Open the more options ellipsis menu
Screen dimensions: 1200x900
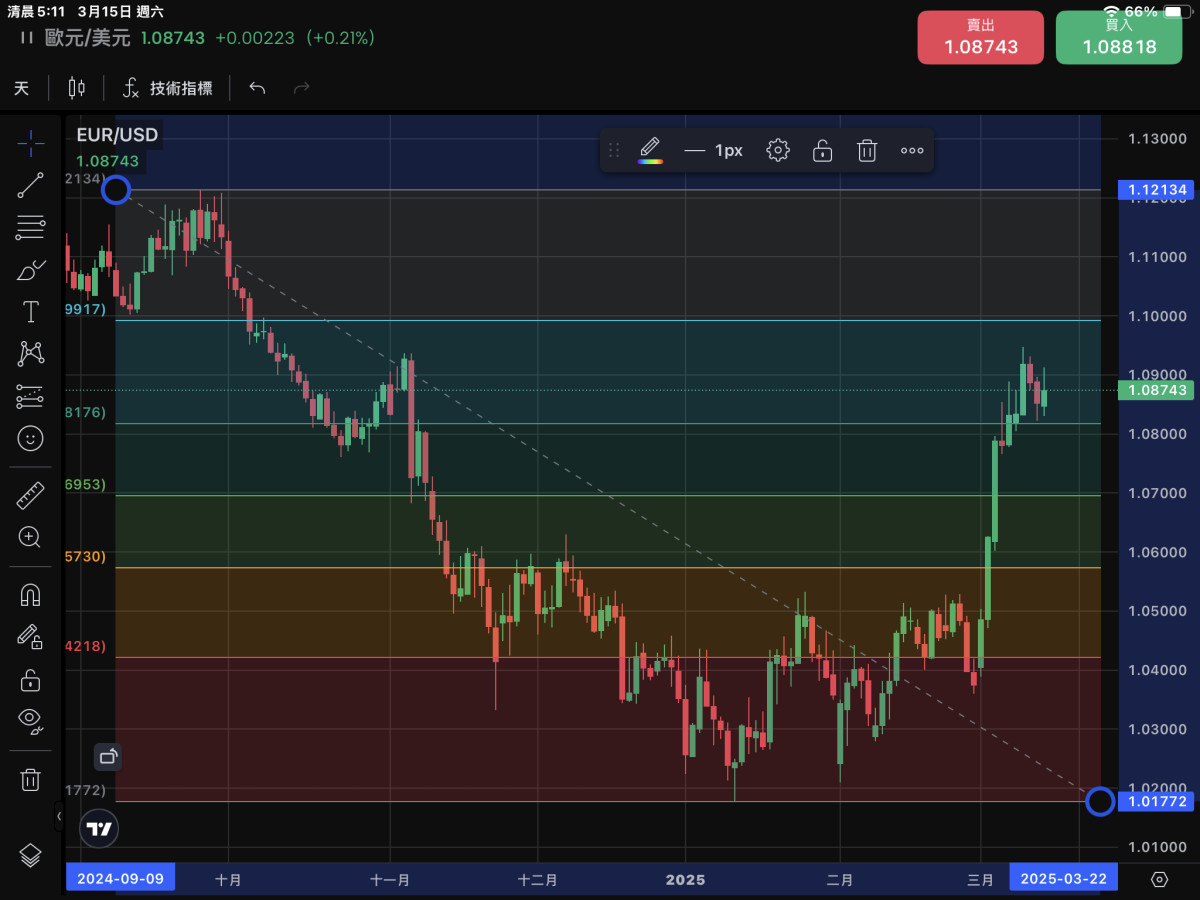coord(912,151)
